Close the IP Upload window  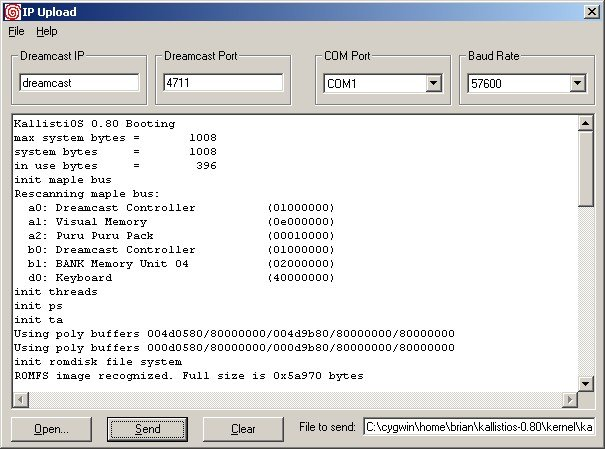click(x=591, y=12)
